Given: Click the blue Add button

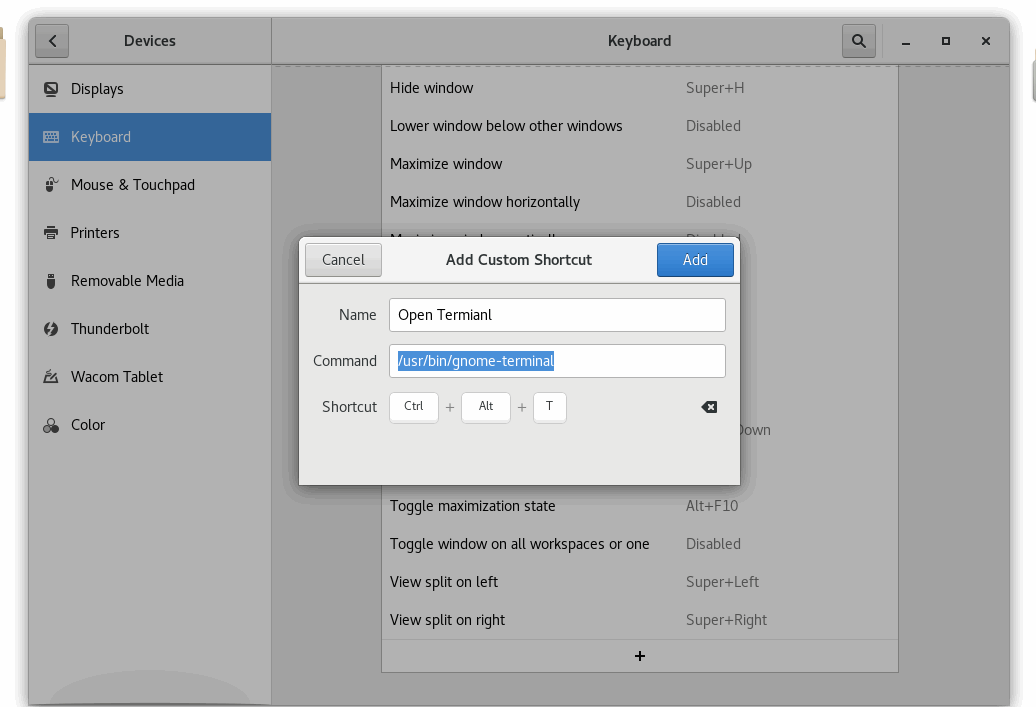Looking at the screenshot, I should (x=695, y=260).
